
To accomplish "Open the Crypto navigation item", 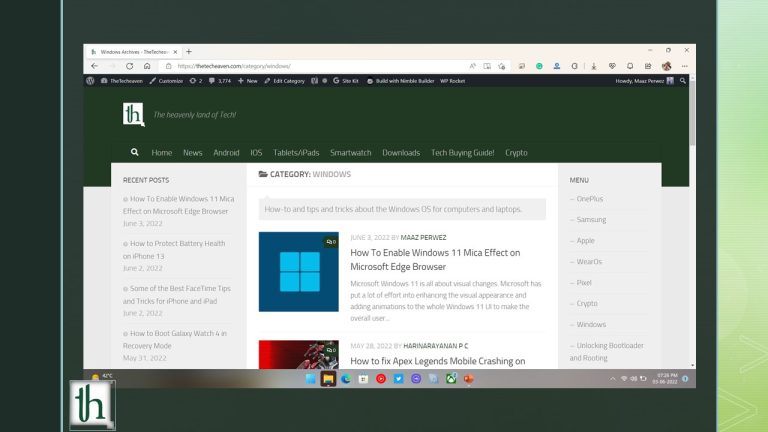I will coord(516,153).
